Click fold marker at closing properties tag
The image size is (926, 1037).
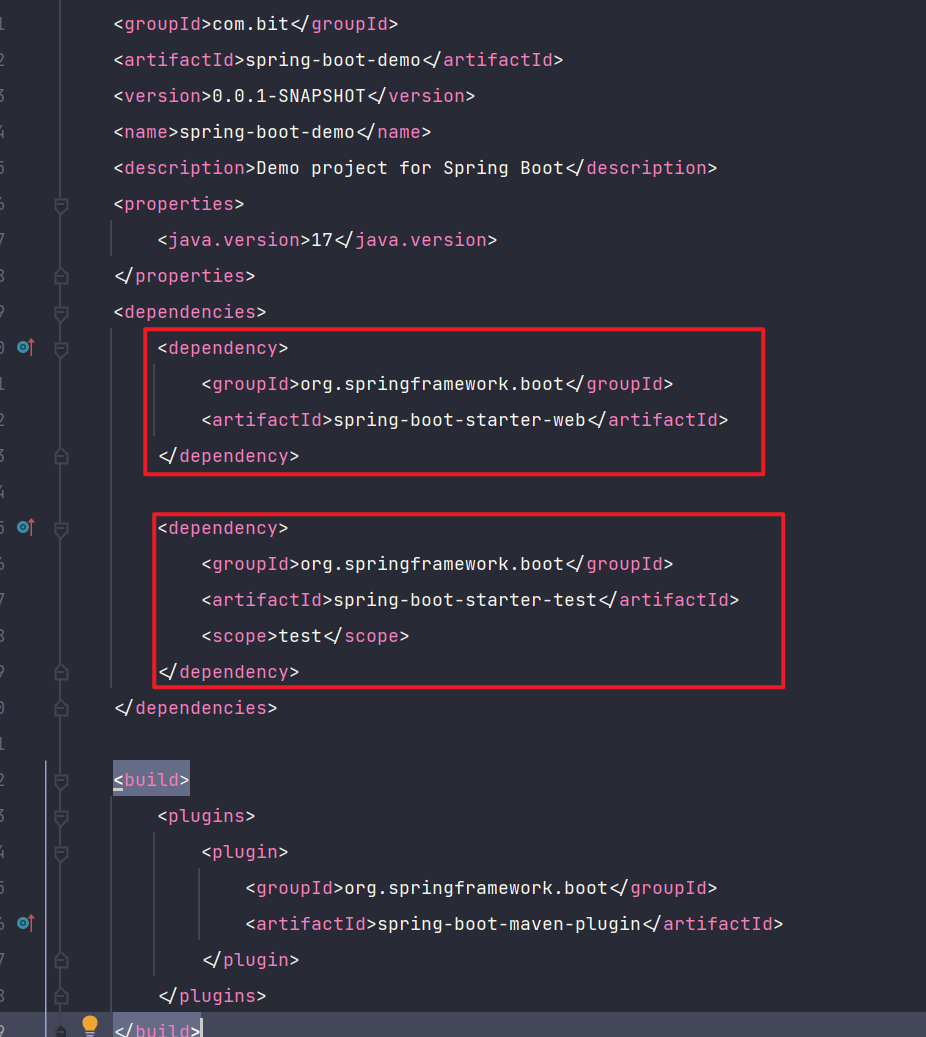pyautogui.click(x=61, y=276)
